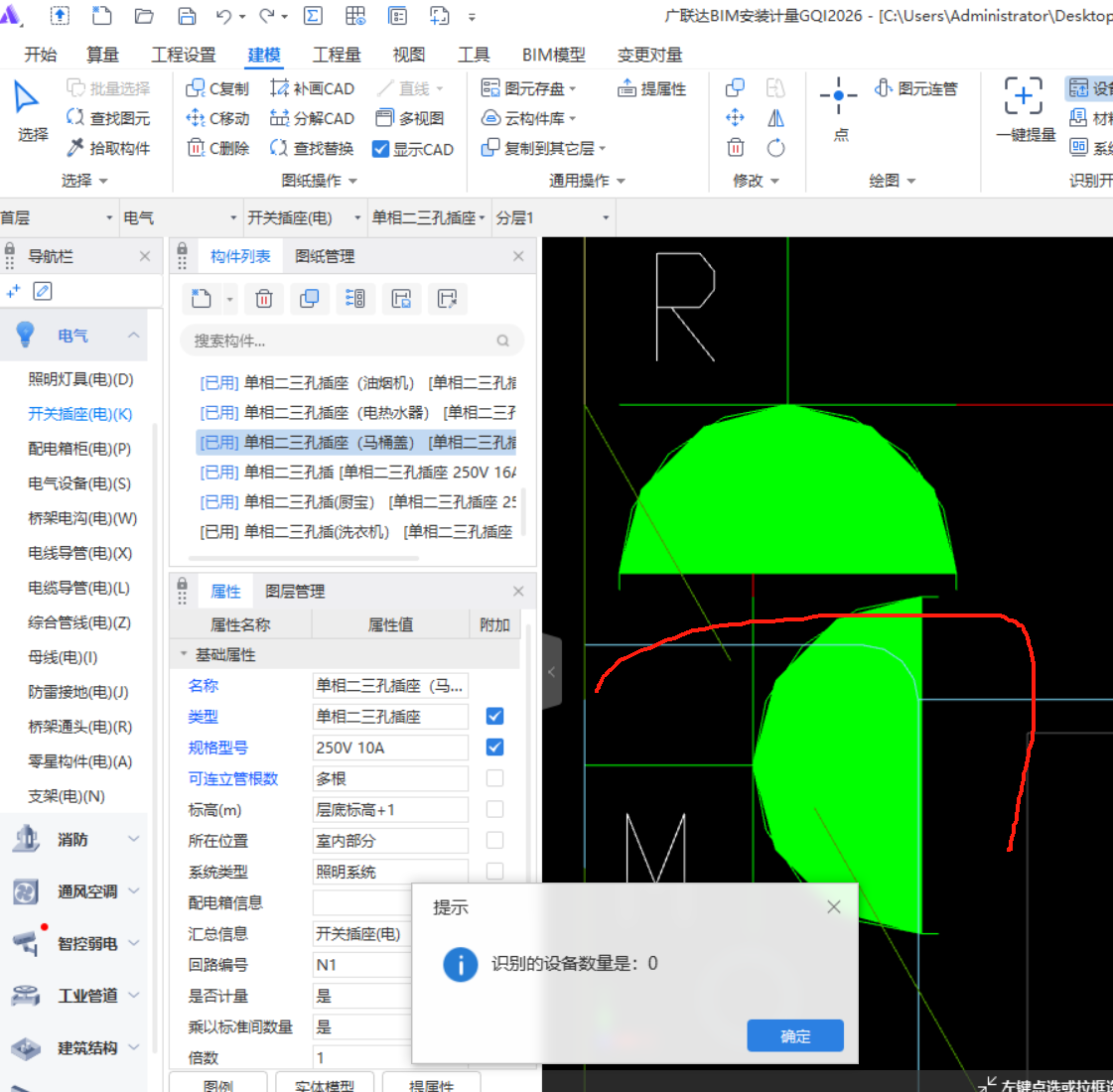Collapse the 基础属性 group

click(x=184, y=654)
